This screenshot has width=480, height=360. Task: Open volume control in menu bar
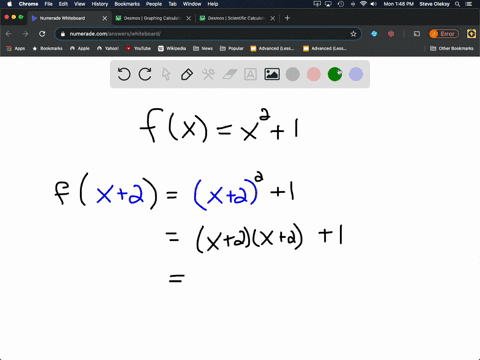click(374, 4)
